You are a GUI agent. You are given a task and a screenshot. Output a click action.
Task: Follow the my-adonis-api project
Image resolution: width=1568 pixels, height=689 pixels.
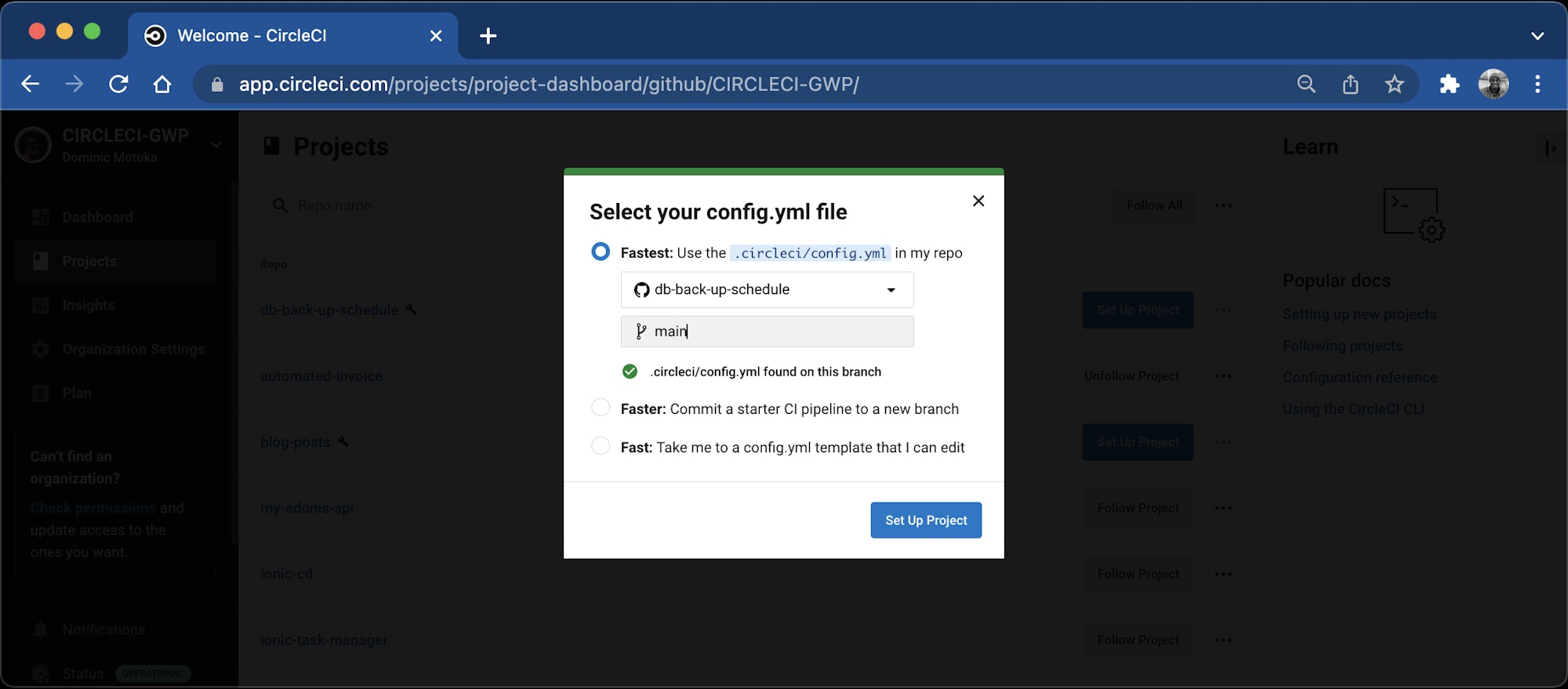click(1138, 508)
